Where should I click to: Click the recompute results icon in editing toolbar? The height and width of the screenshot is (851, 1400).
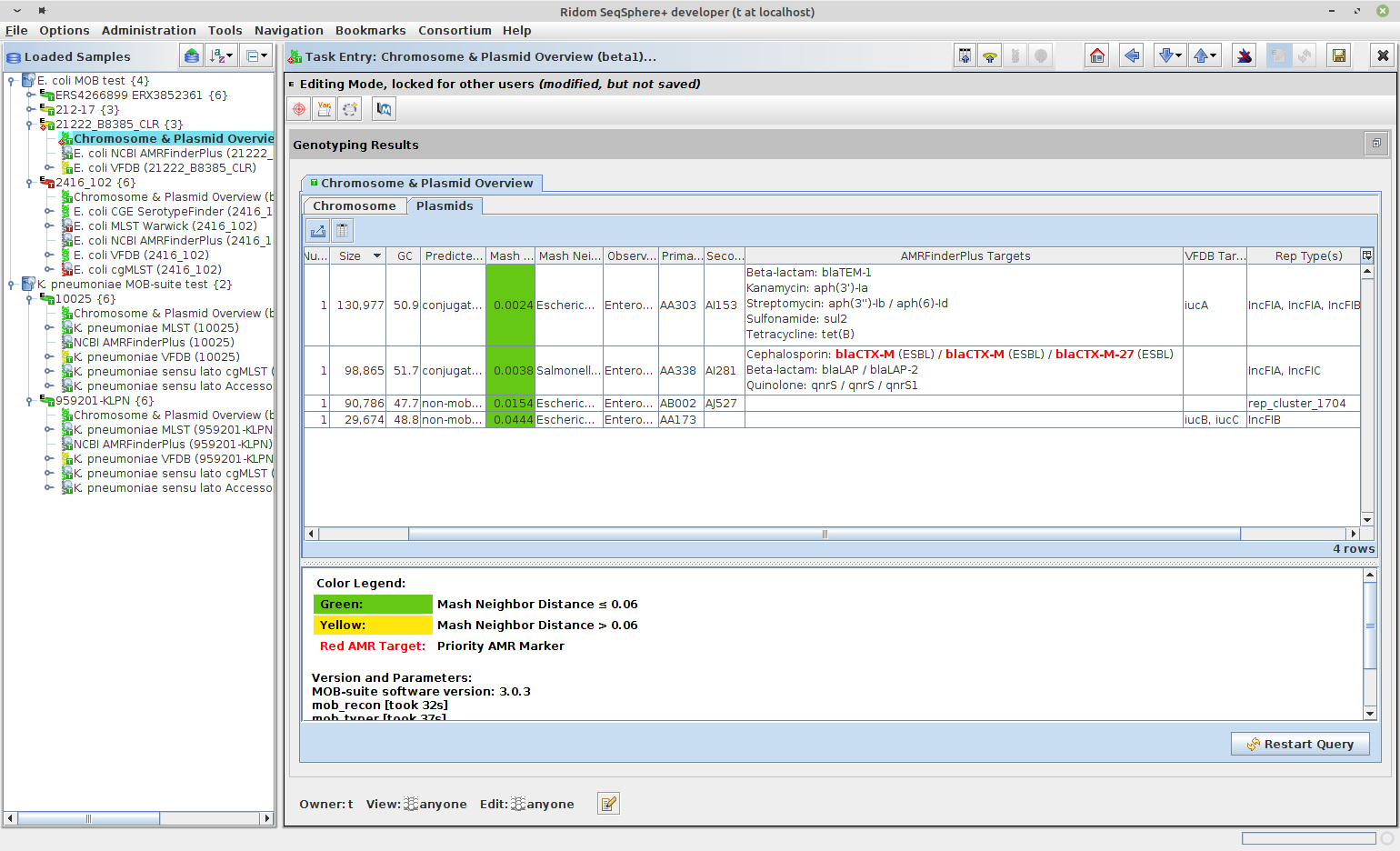pos(350,108)
